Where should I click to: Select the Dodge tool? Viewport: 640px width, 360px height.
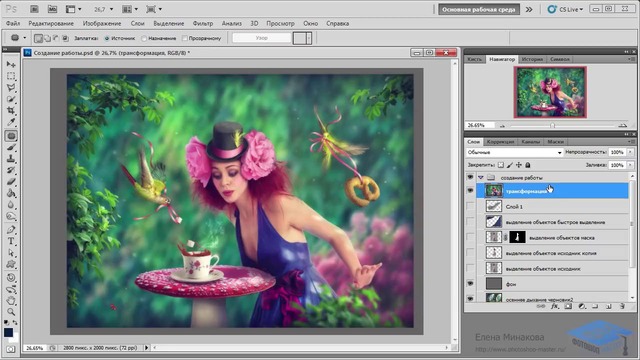[11, 216]
